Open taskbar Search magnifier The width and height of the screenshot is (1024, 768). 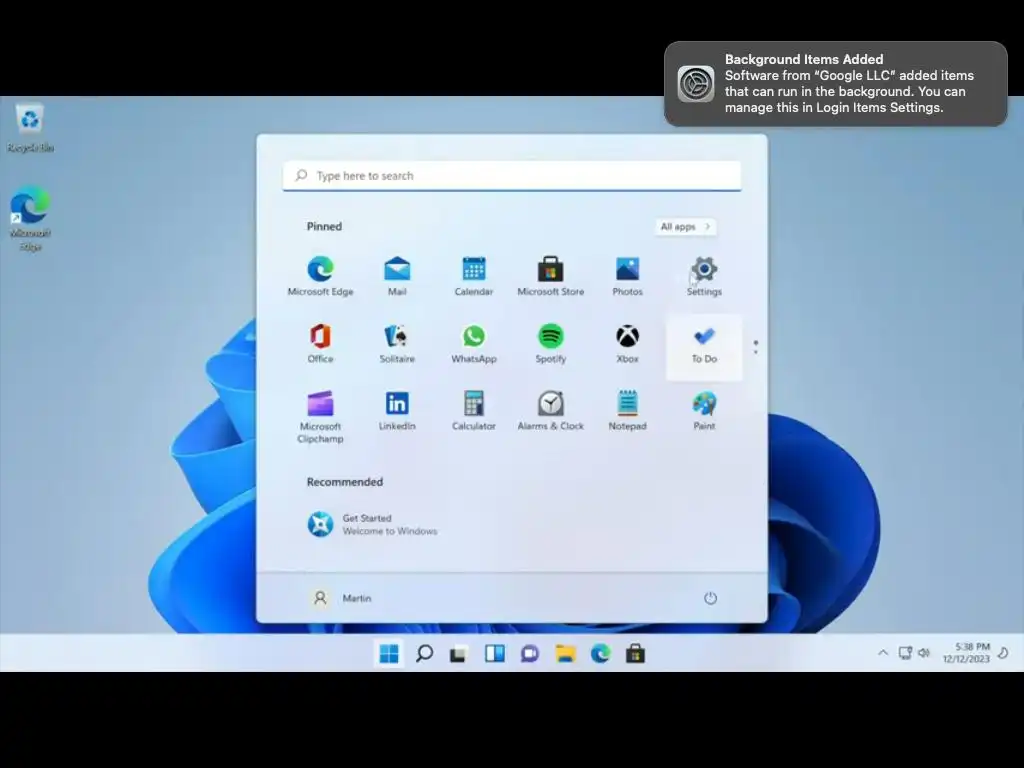click(424, 653)
